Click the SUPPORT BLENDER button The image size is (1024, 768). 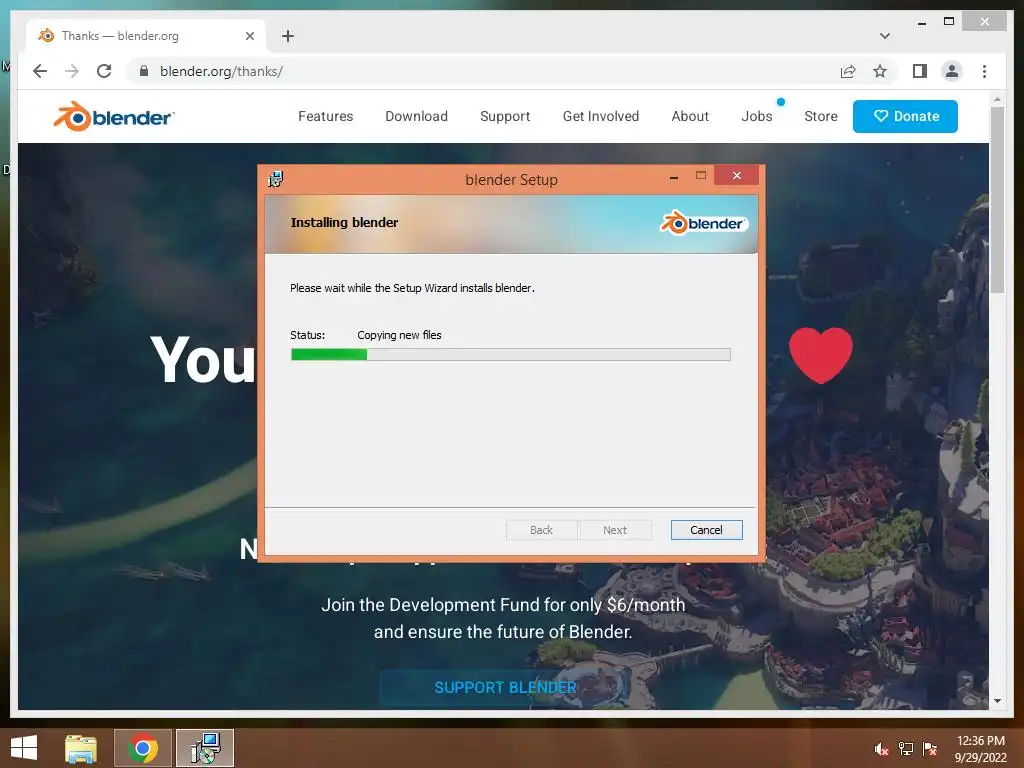click(x=505, y=687)
